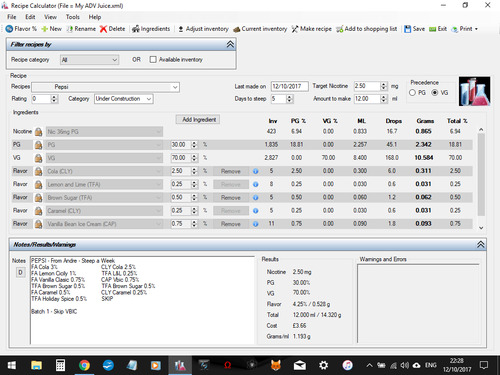Collapse the Notes/Results/Warnings panel
The image size is (500, 375).
[x=480, y=245]
